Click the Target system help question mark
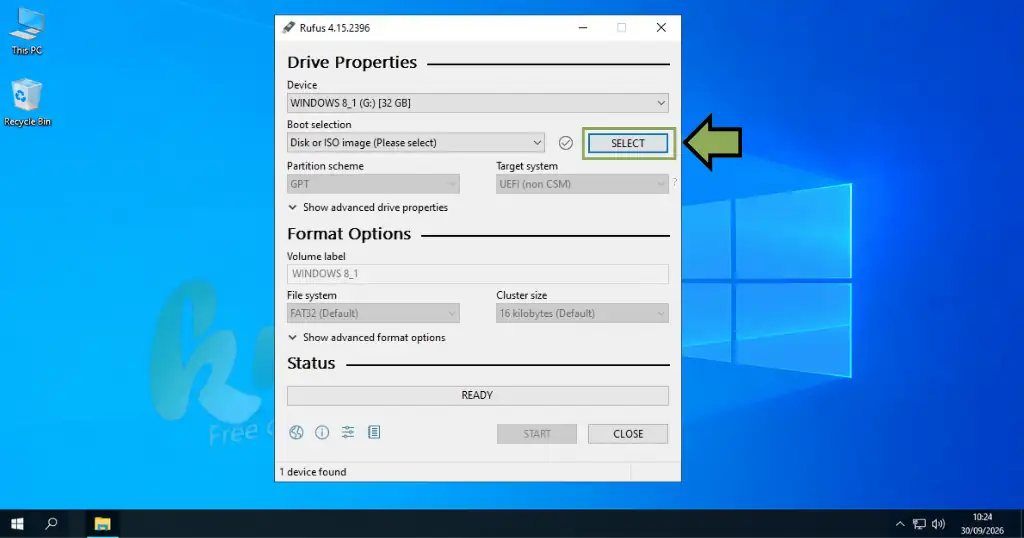Screen dimensions: 1024x538 point(675,183)
